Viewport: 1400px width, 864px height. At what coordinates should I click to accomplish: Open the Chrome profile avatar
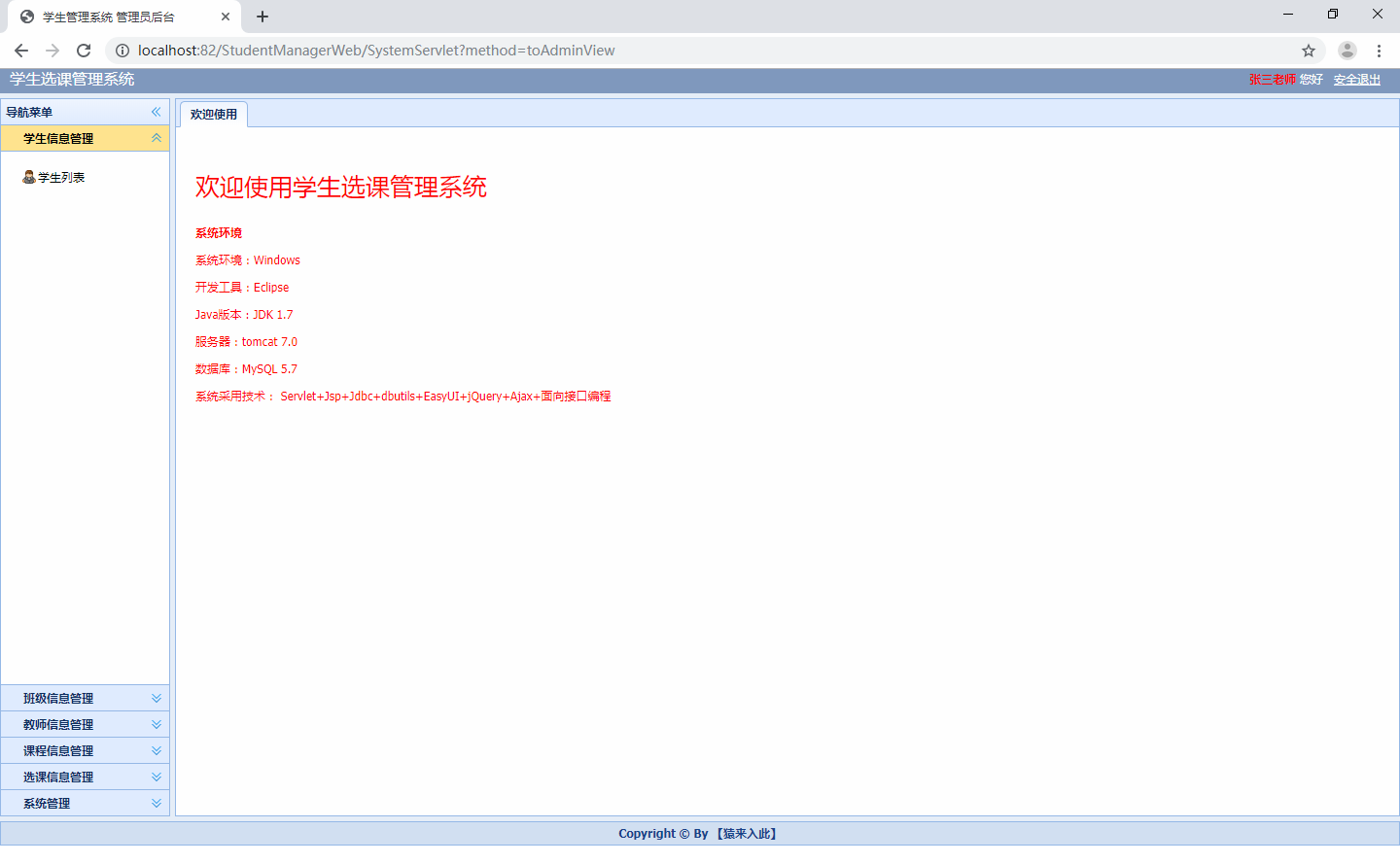tap(1347, 51)
